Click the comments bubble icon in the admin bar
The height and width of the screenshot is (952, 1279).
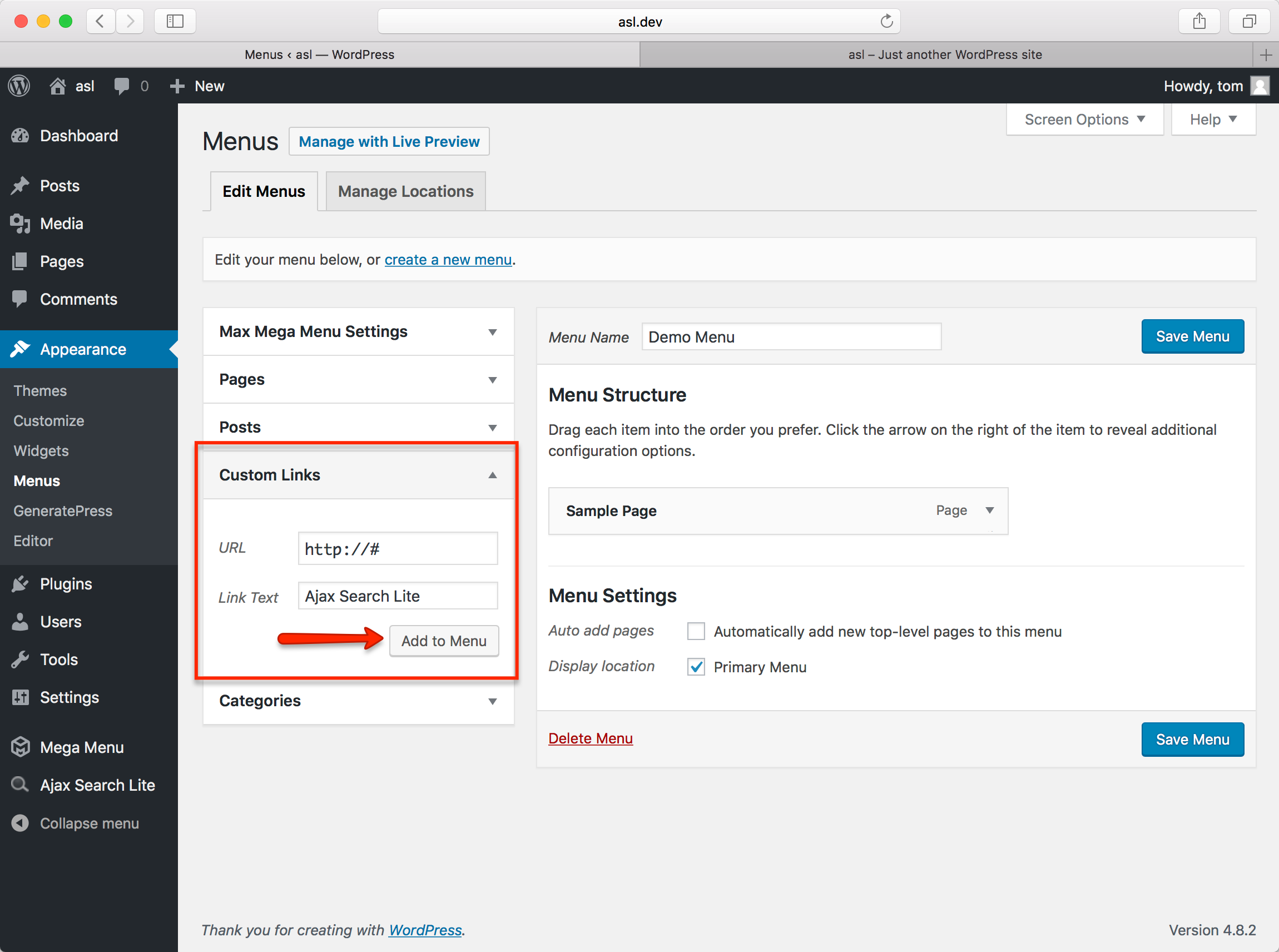(x=122, y=86)
